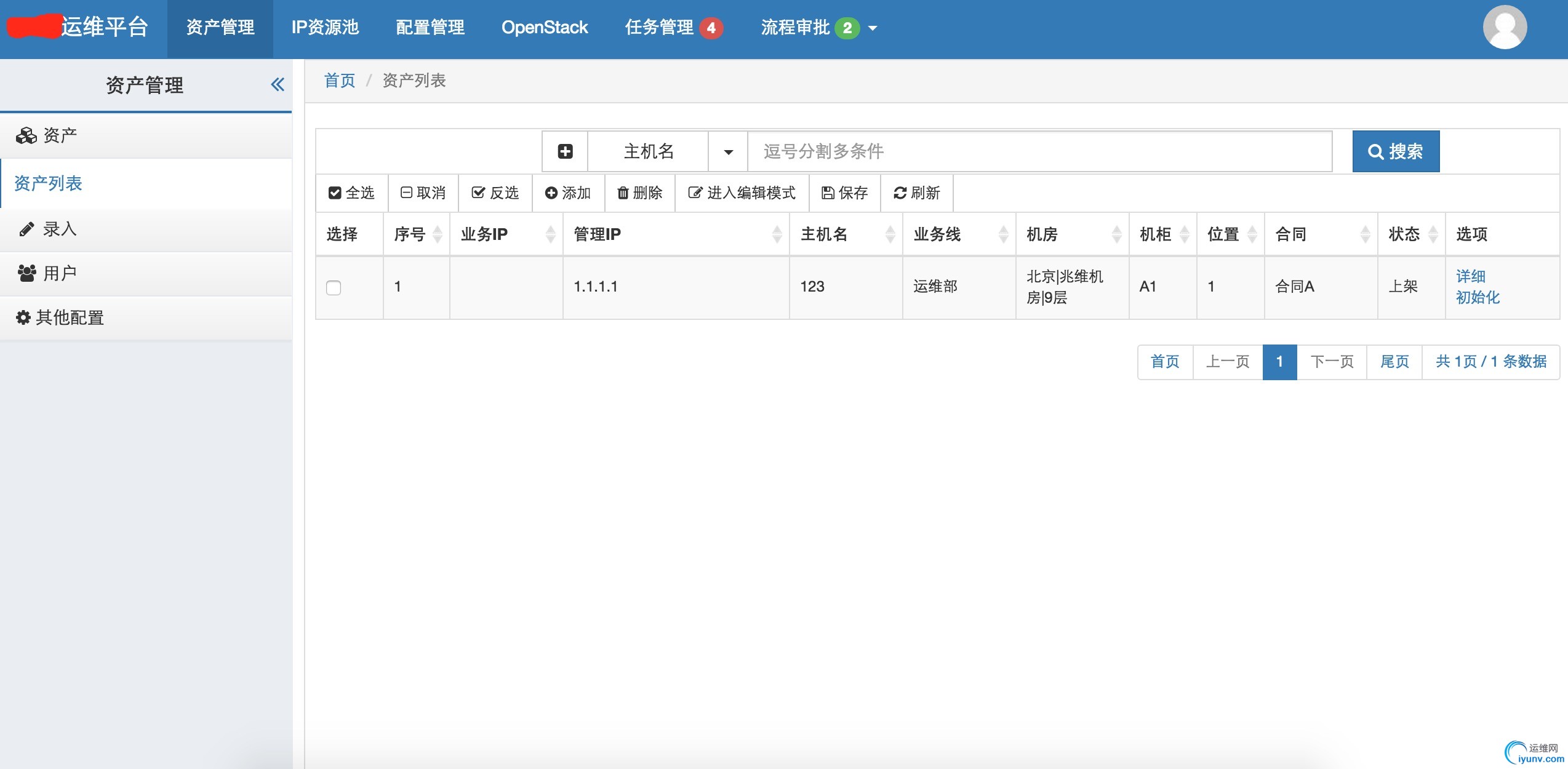Click the 资产列表 breadcrumb text
The height and width of the screenshot is (769, 1568).
414,81
